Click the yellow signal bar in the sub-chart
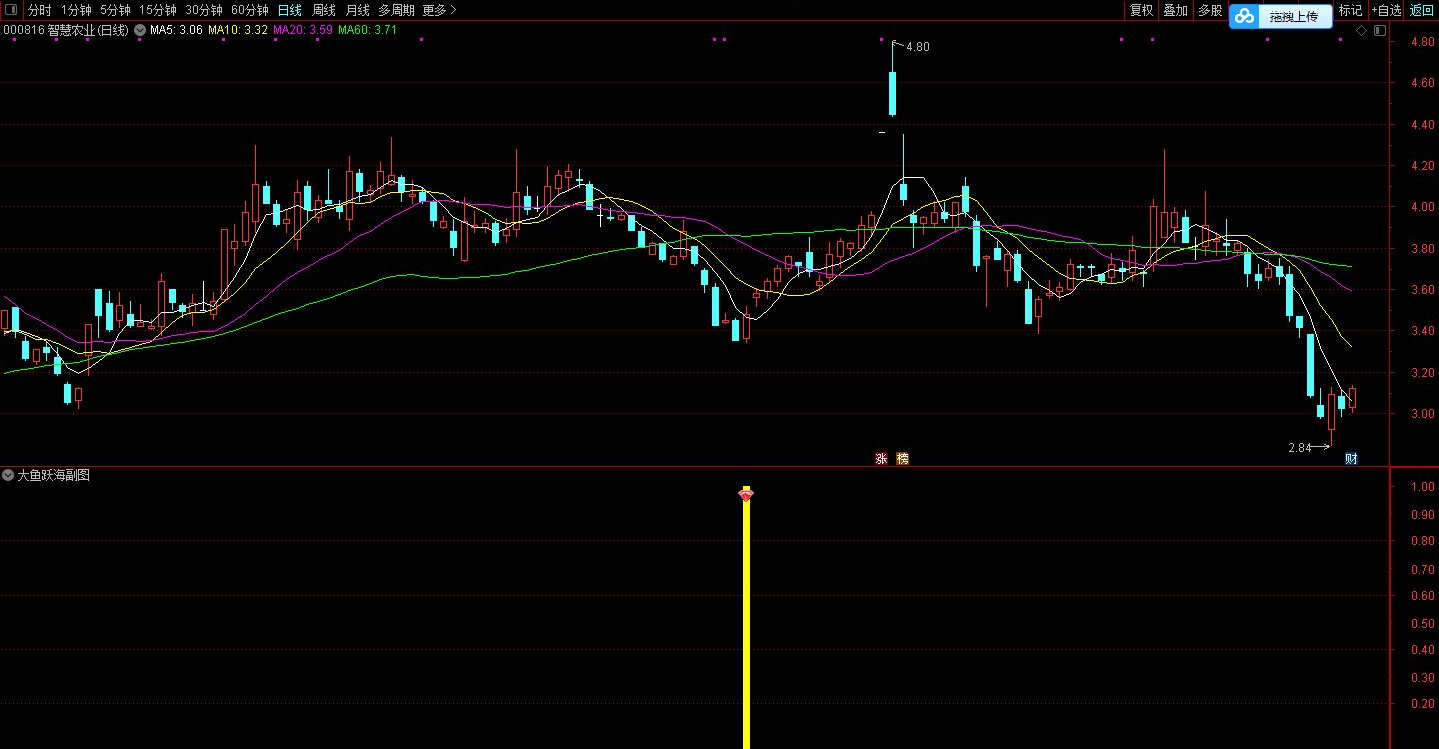 click(746, 620)
